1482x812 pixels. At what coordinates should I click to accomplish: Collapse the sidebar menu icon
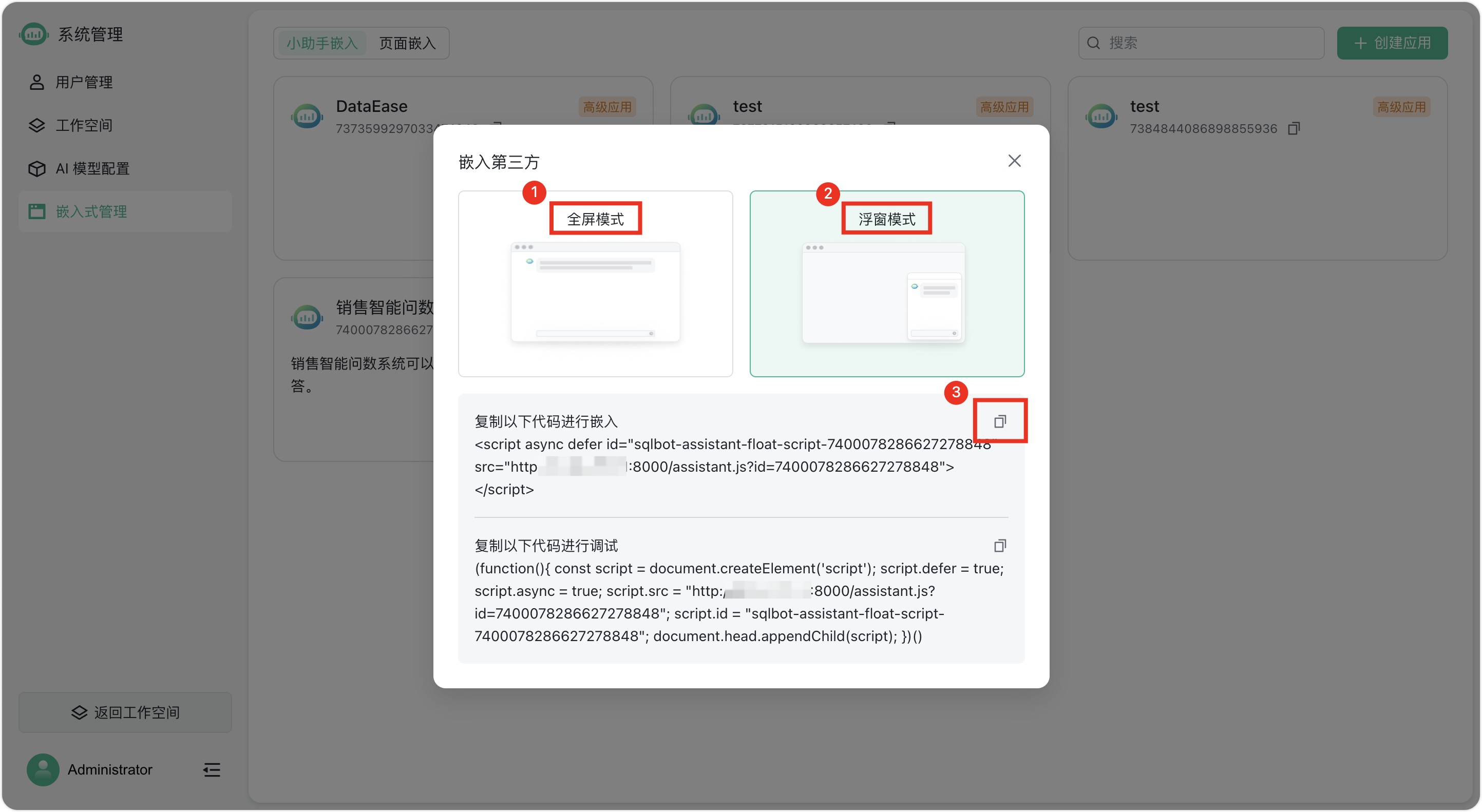tap(212, 770)
